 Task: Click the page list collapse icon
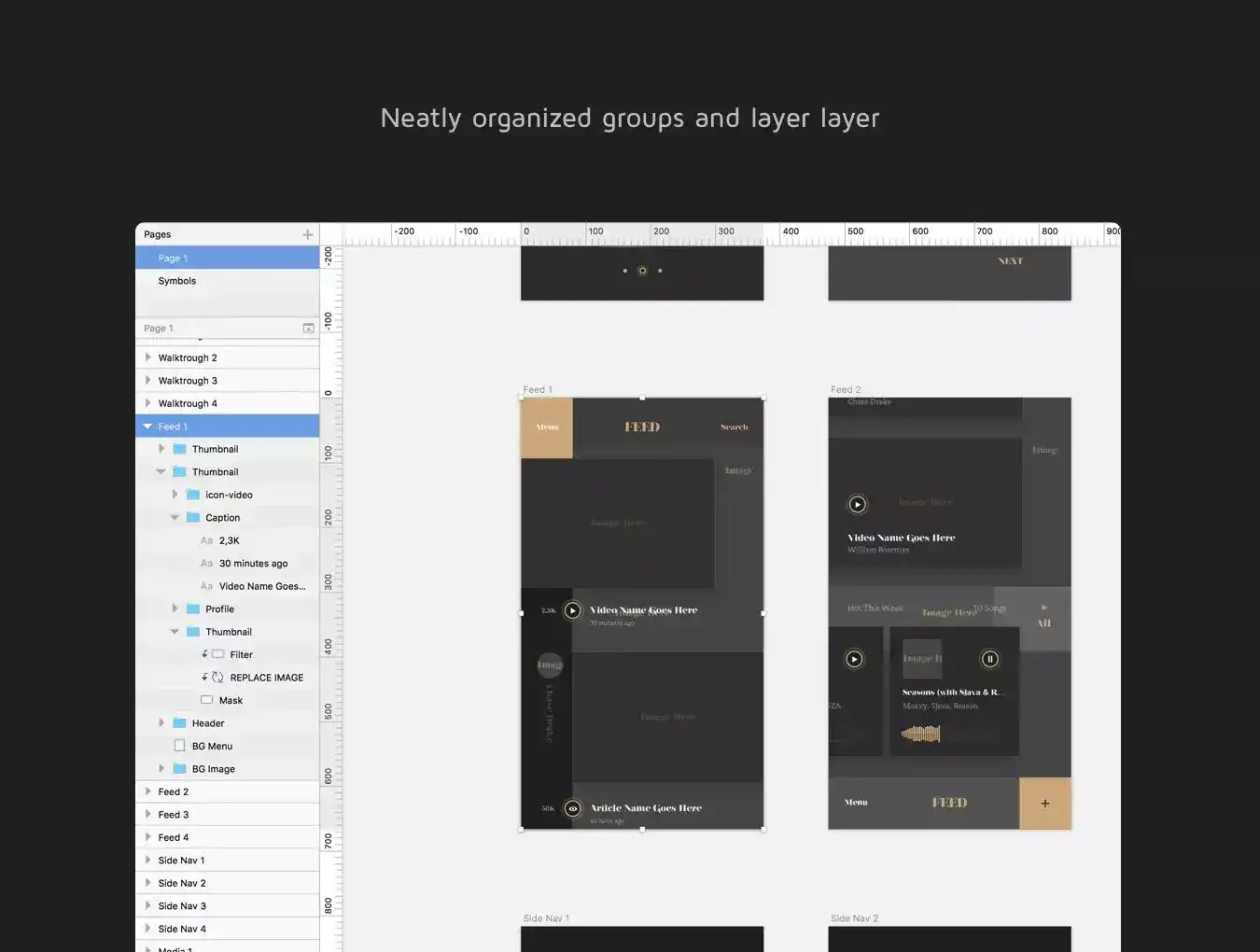coord(308,329)
